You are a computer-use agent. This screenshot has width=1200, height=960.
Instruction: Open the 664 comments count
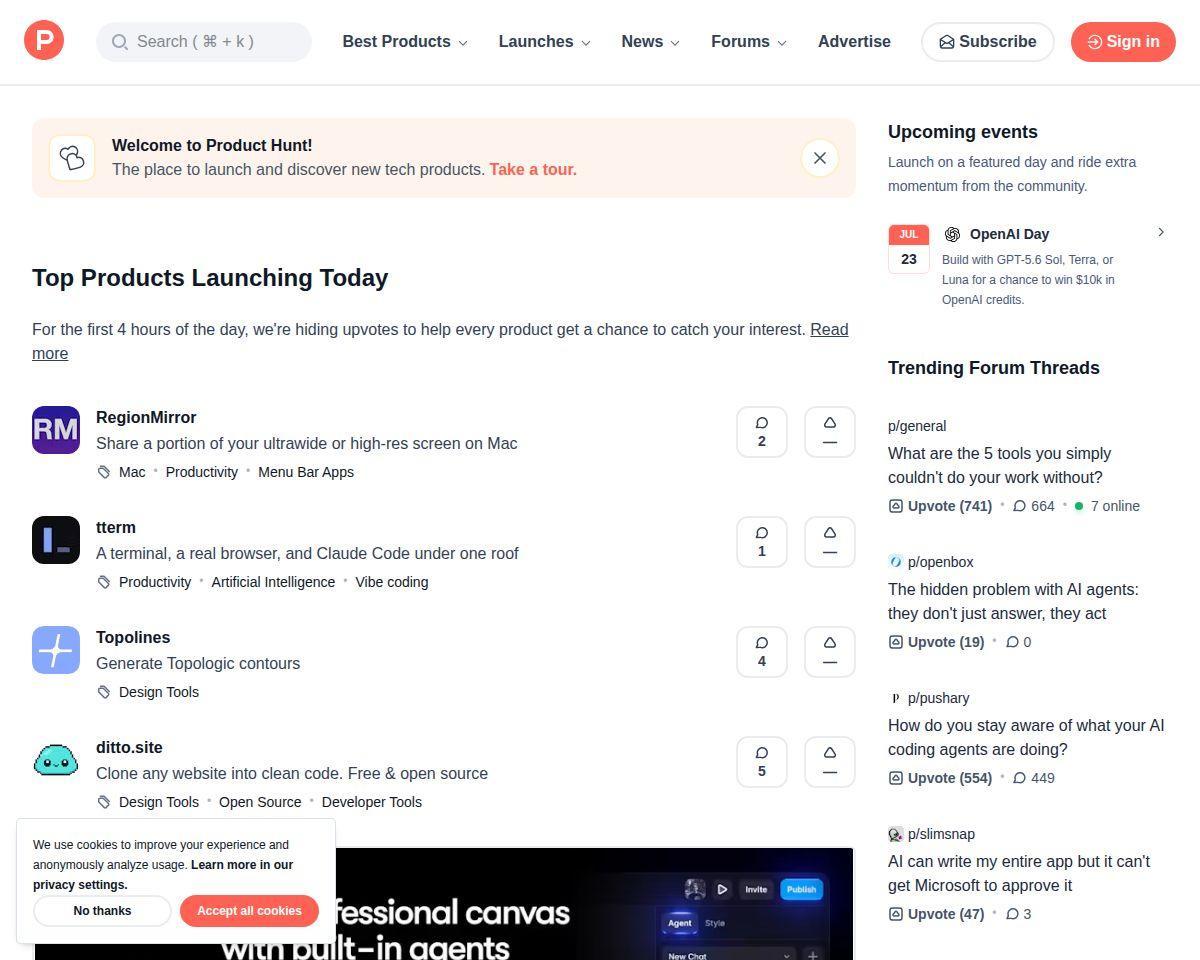pos(1034,506)
